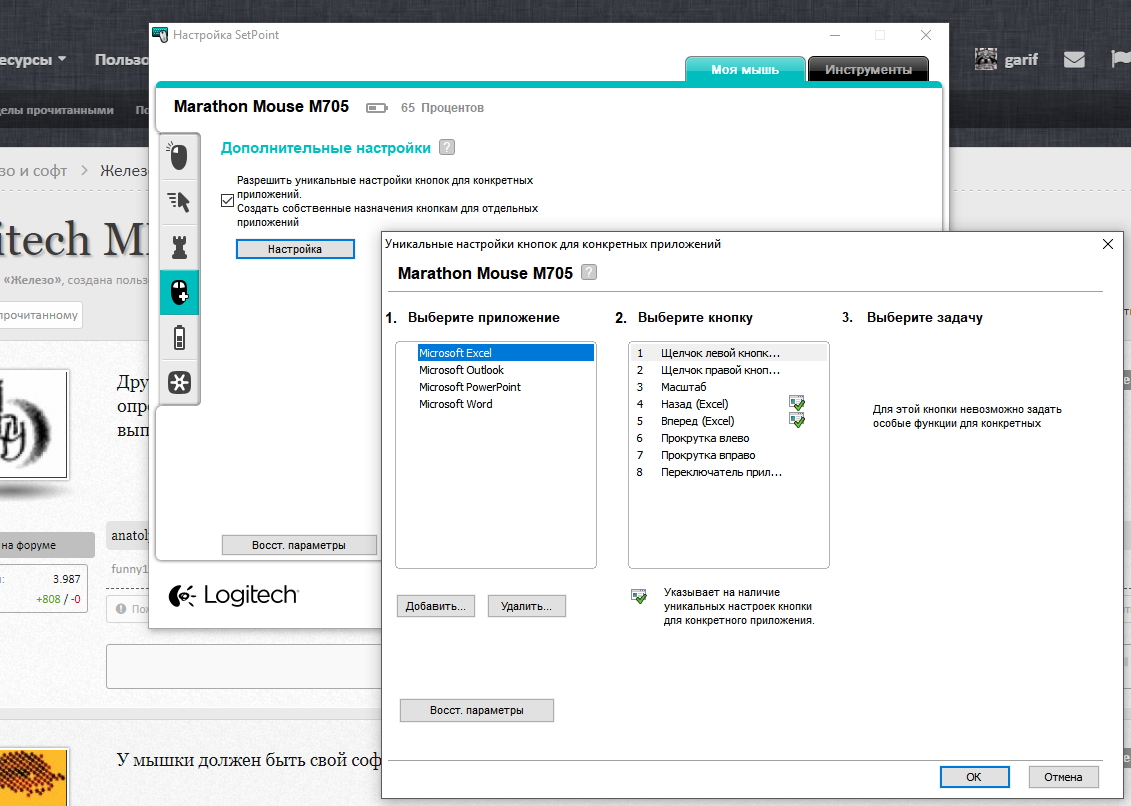Click the garif username link on forum
Screen dimensions: 1131x806
pos(1021,60)
